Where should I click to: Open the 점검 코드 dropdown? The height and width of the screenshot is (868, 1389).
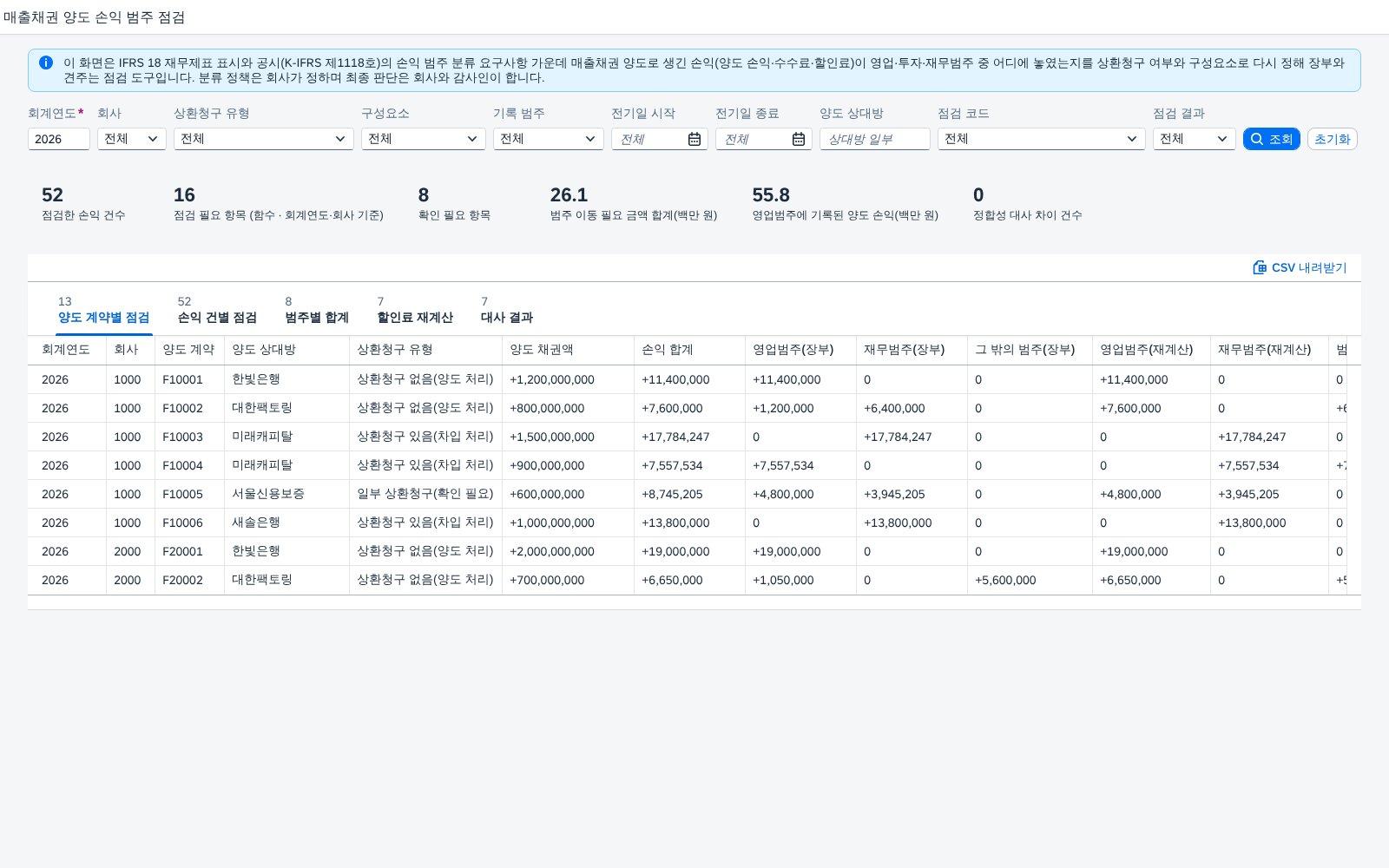1042,139
